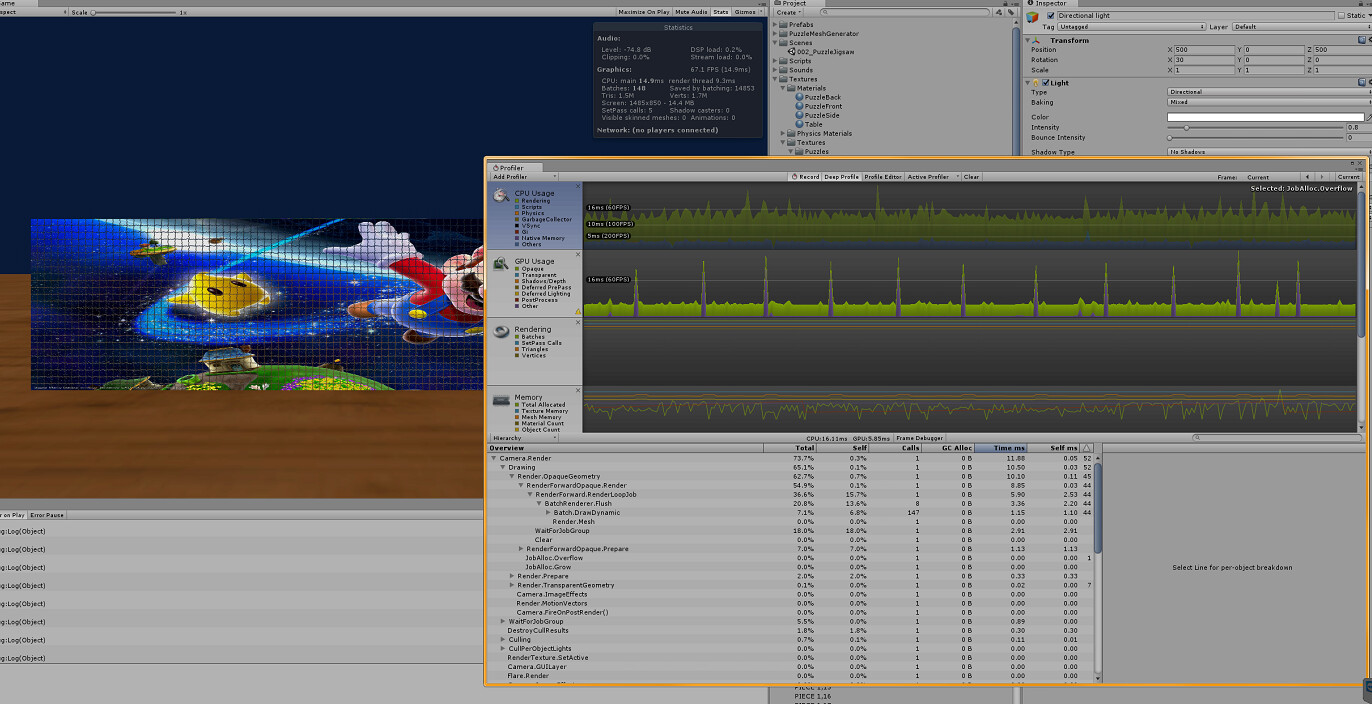
Task: Toggle the Static checkbox in Inspector
Action: [1342, 16]
